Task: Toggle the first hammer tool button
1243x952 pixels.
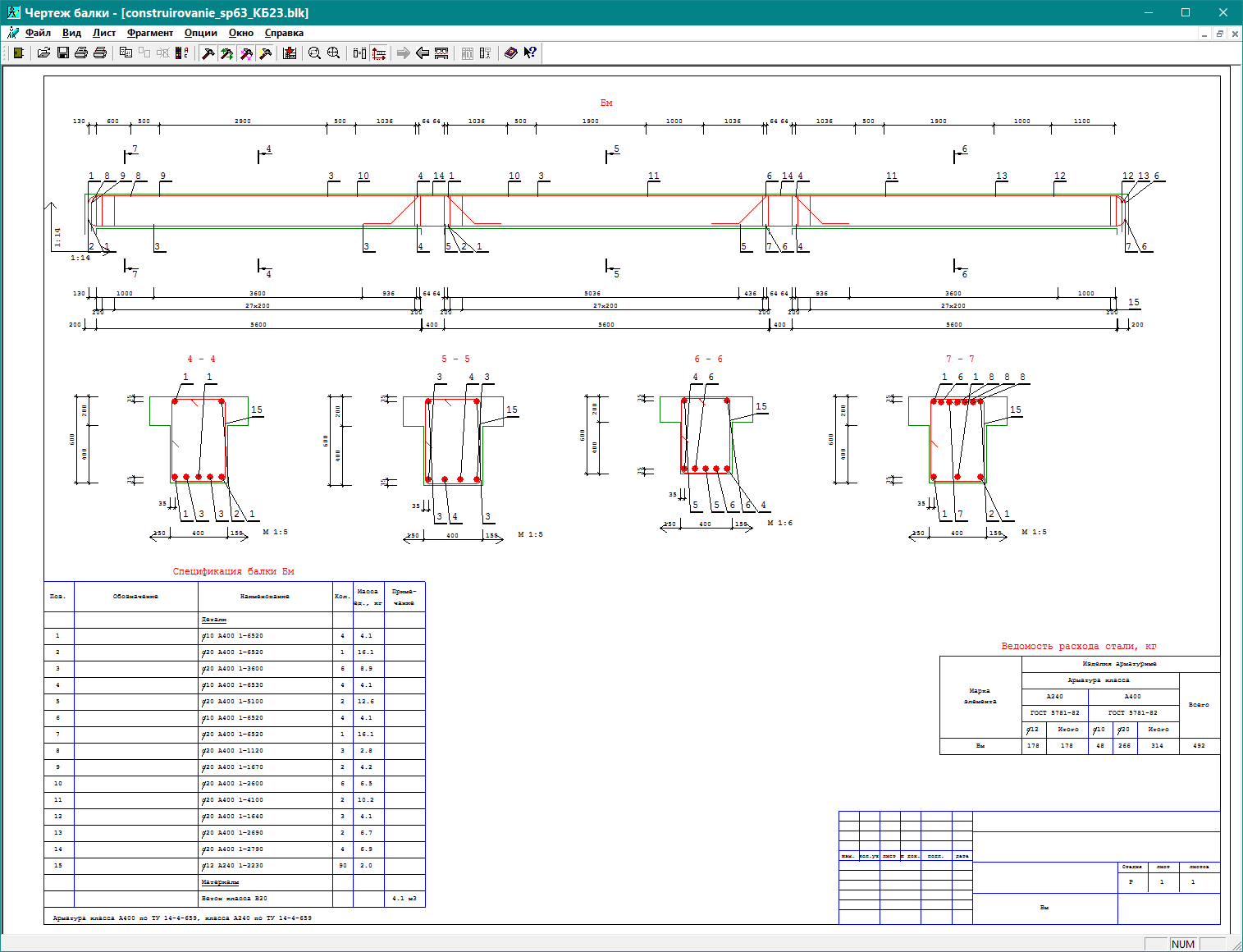Action: pyautogui.click(x=208, y=53)
